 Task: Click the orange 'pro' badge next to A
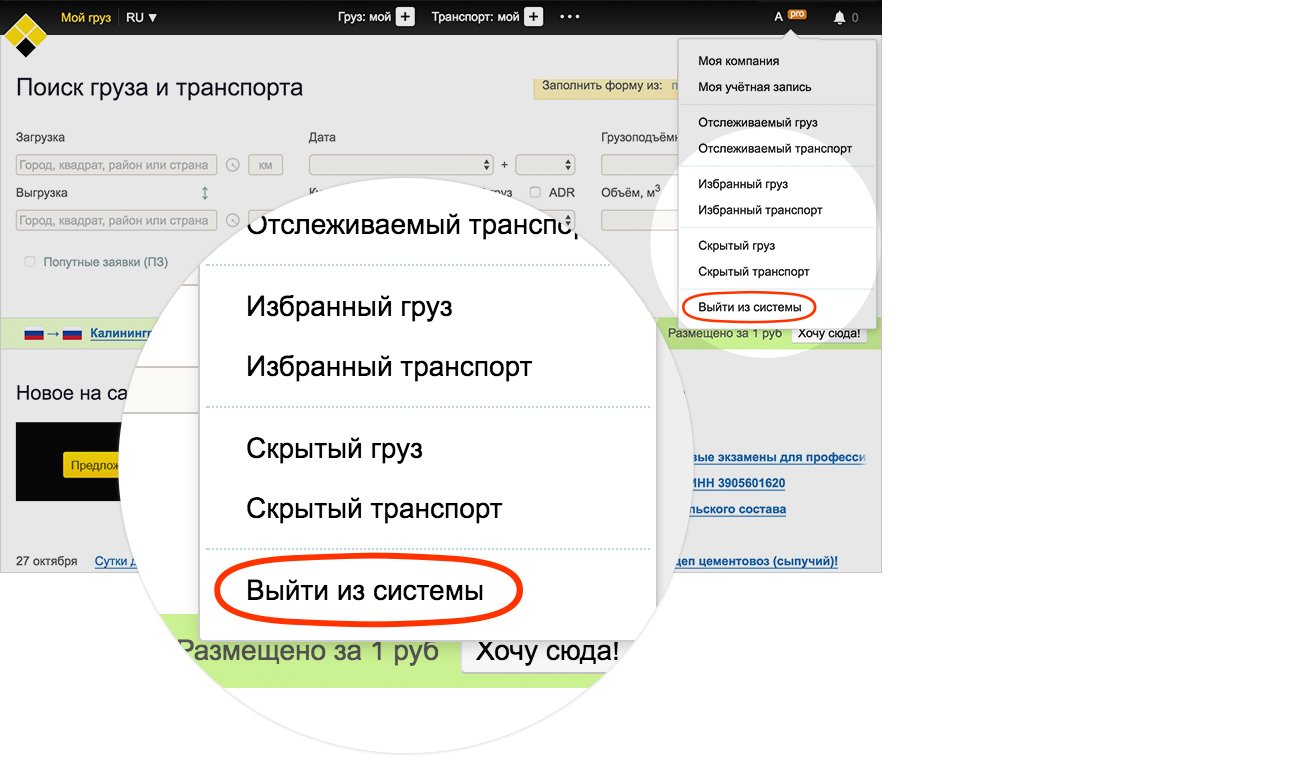[797, 14]
